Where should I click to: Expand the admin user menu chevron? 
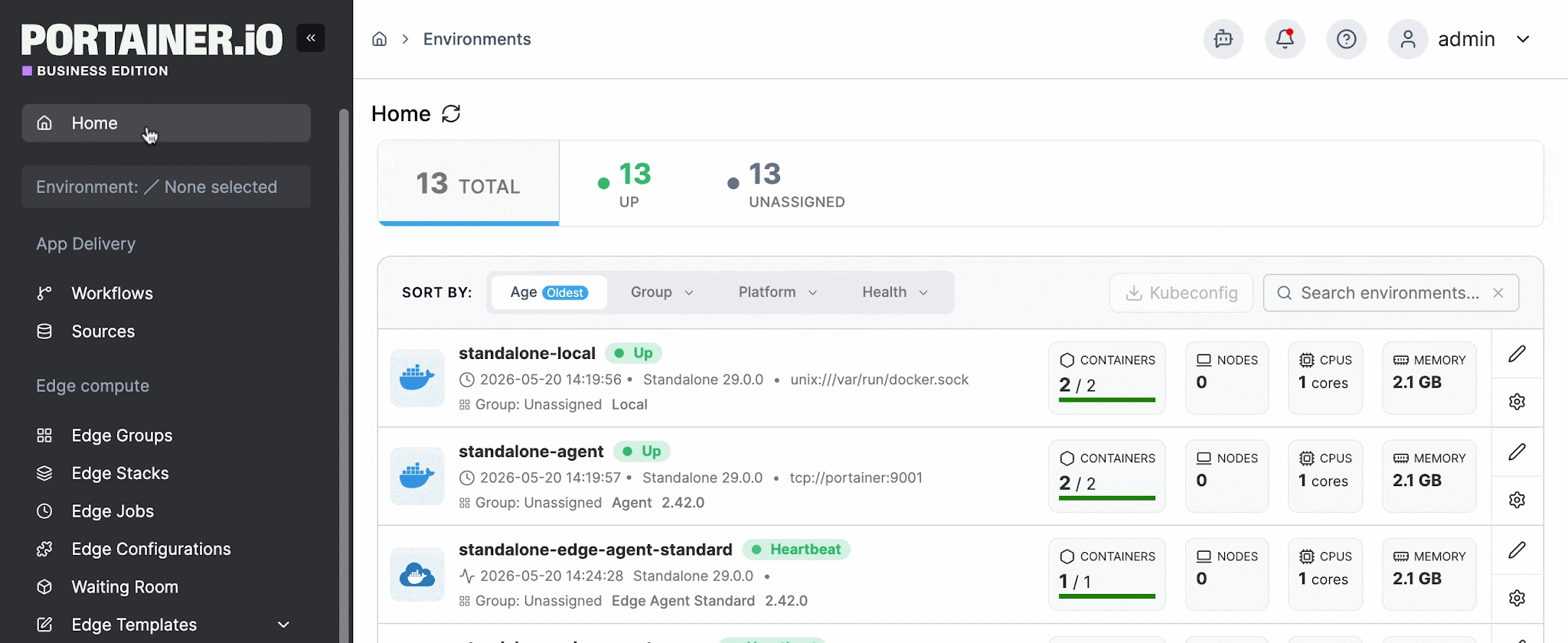click(1523, 39)
